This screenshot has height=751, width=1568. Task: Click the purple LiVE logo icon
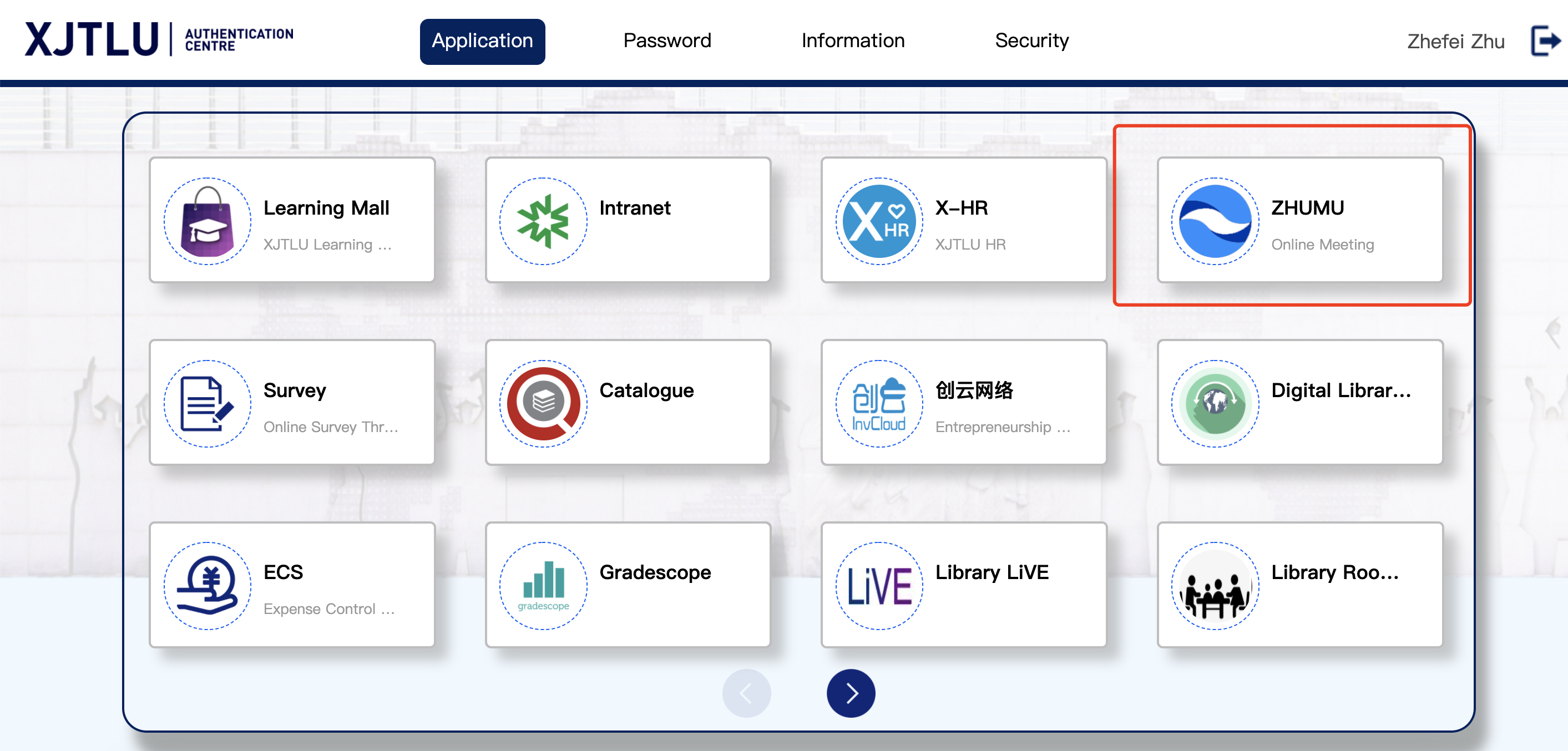click(879, 586)
